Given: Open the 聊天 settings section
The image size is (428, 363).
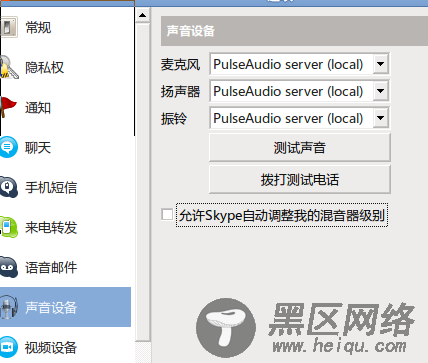Looking at the screenshot, I should click(65, 147).
